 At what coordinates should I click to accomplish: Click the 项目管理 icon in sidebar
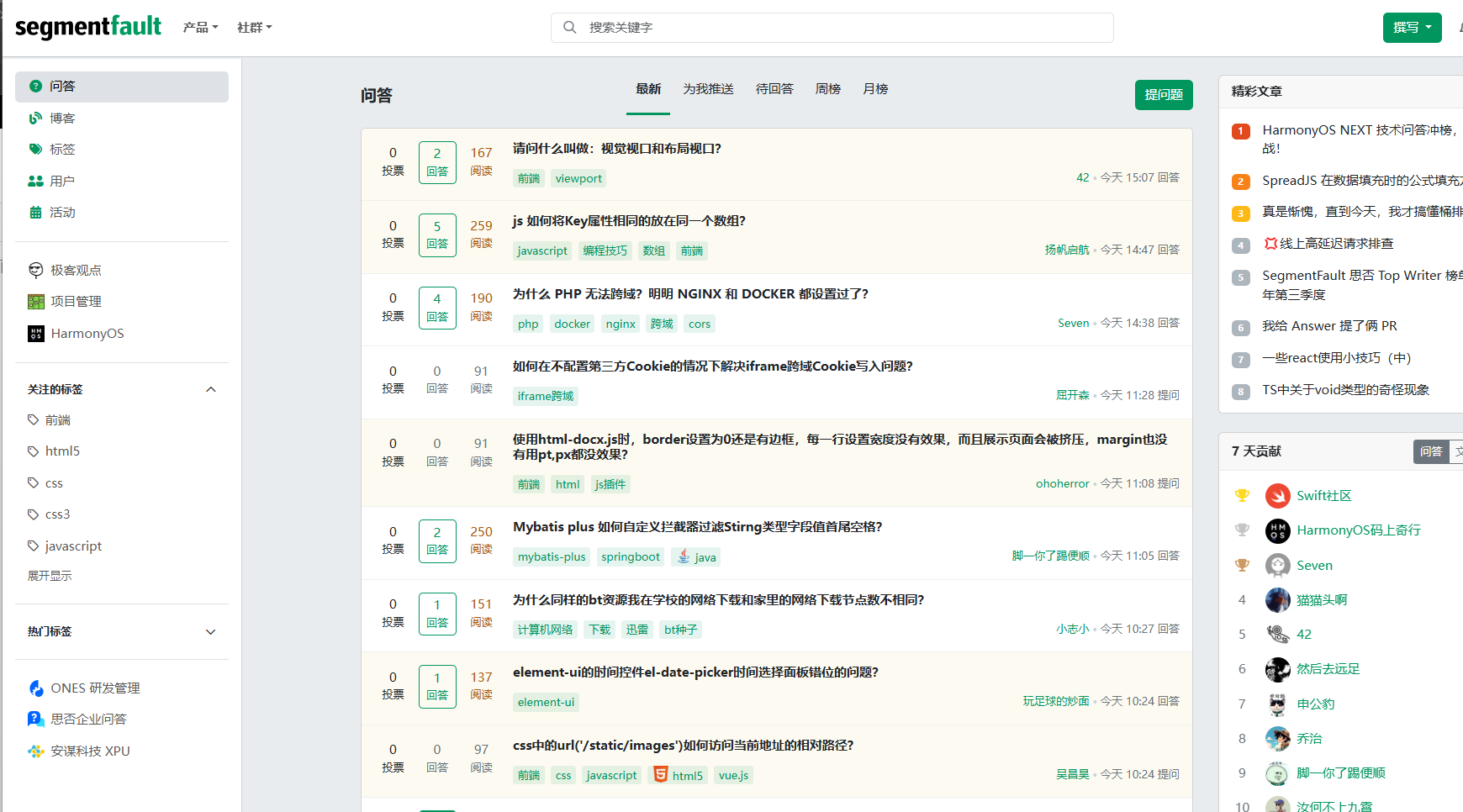(36, 302)
